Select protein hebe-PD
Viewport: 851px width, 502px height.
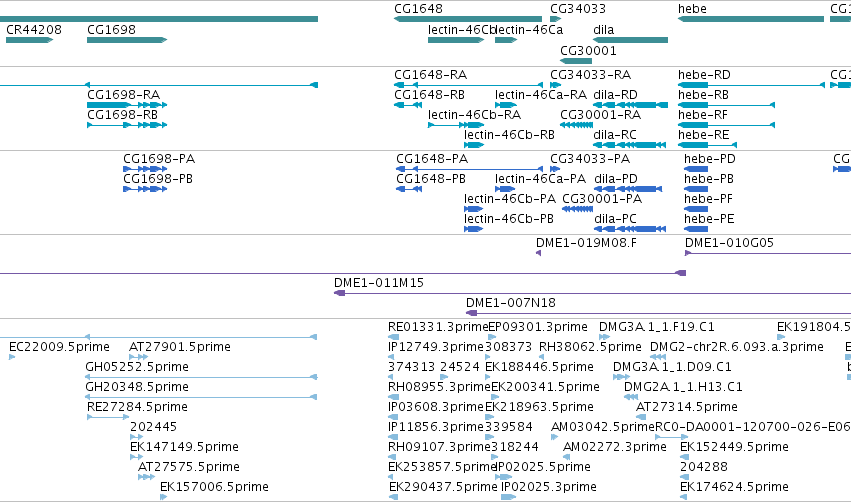coord(696,169)
